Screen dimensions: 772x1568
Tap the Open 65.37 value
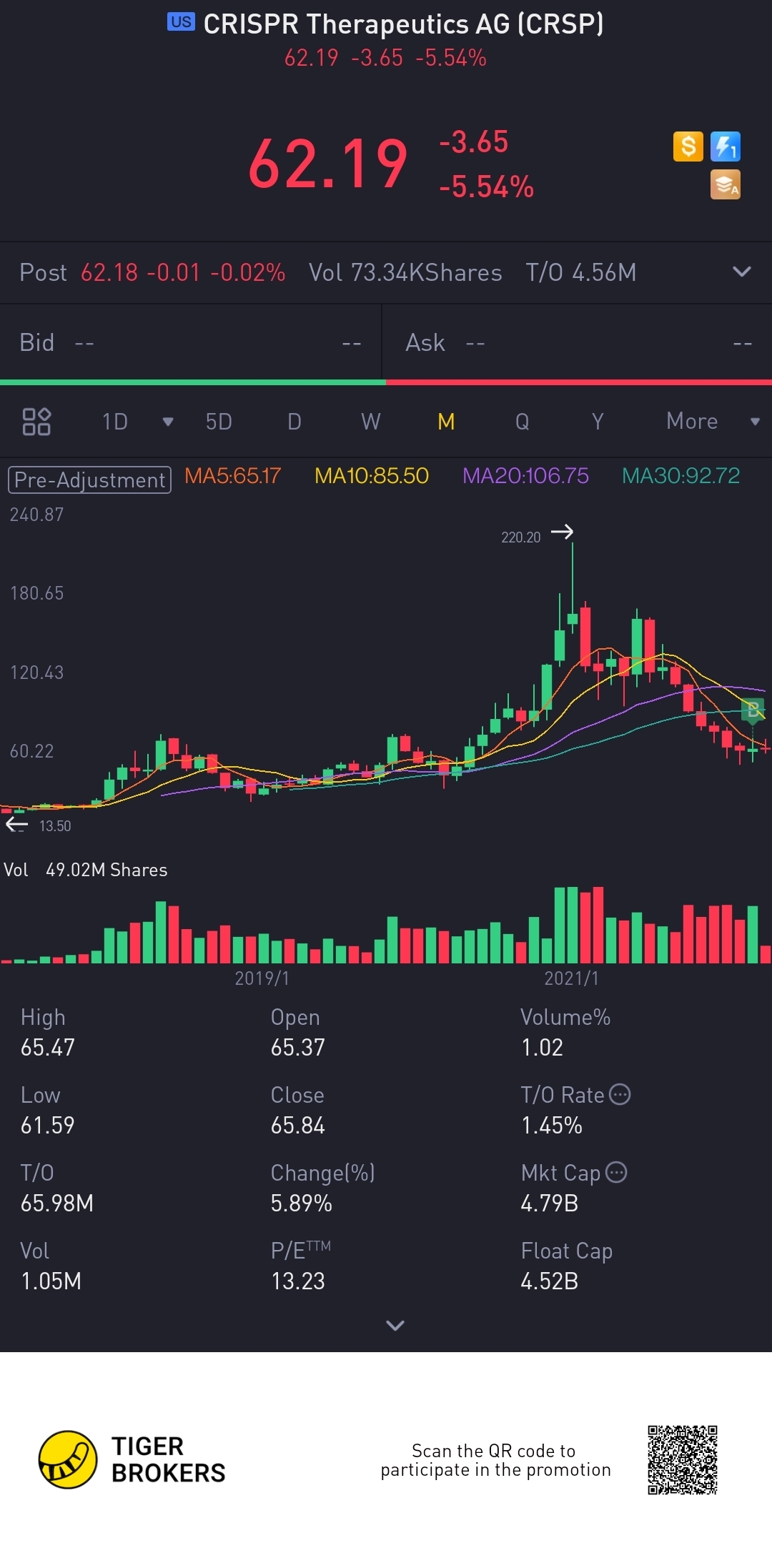pyautogui.click(x=298, y=1048)
